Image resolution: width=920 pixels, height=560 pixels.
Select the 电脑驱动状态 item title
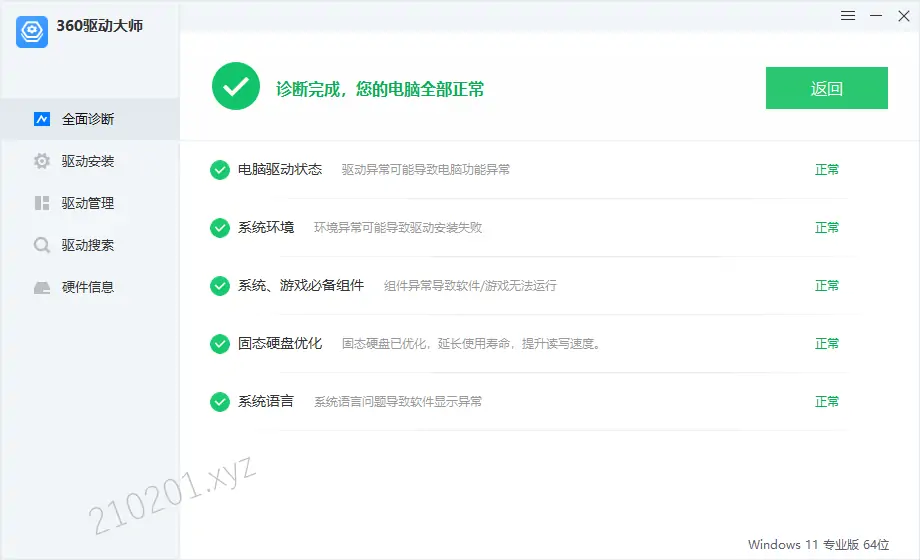(x=280, y=170)
